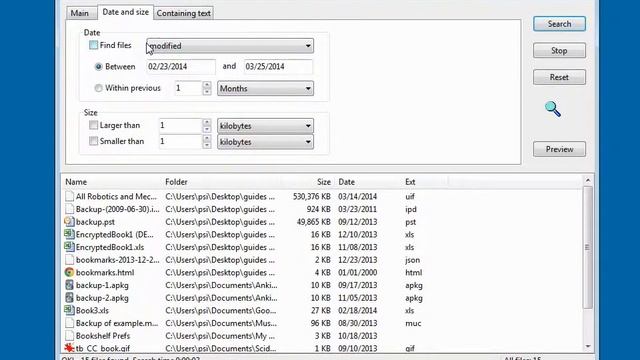Screen dimensions: 640x360
Task: Click the EncryptedBook1.xls Excel icon
Action: point(69,247)
